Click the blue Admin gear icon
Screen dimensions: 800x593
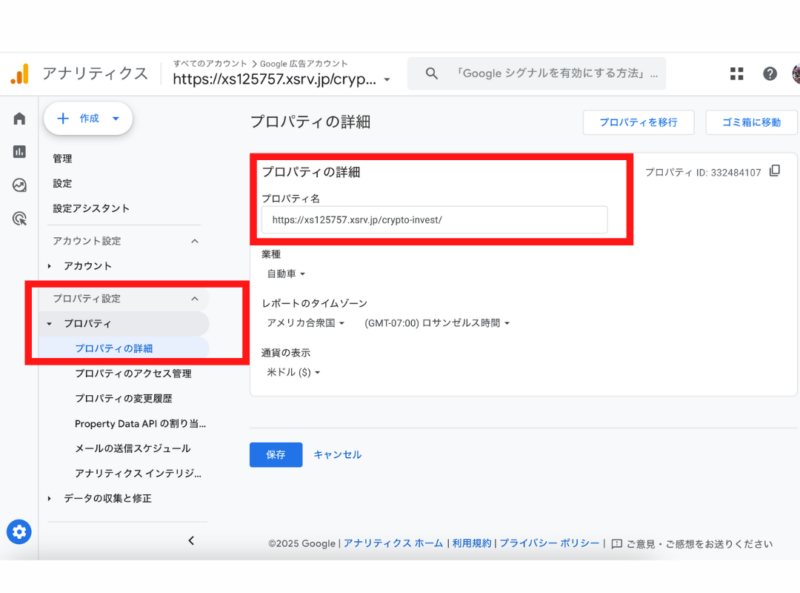(x=19, y=532)
